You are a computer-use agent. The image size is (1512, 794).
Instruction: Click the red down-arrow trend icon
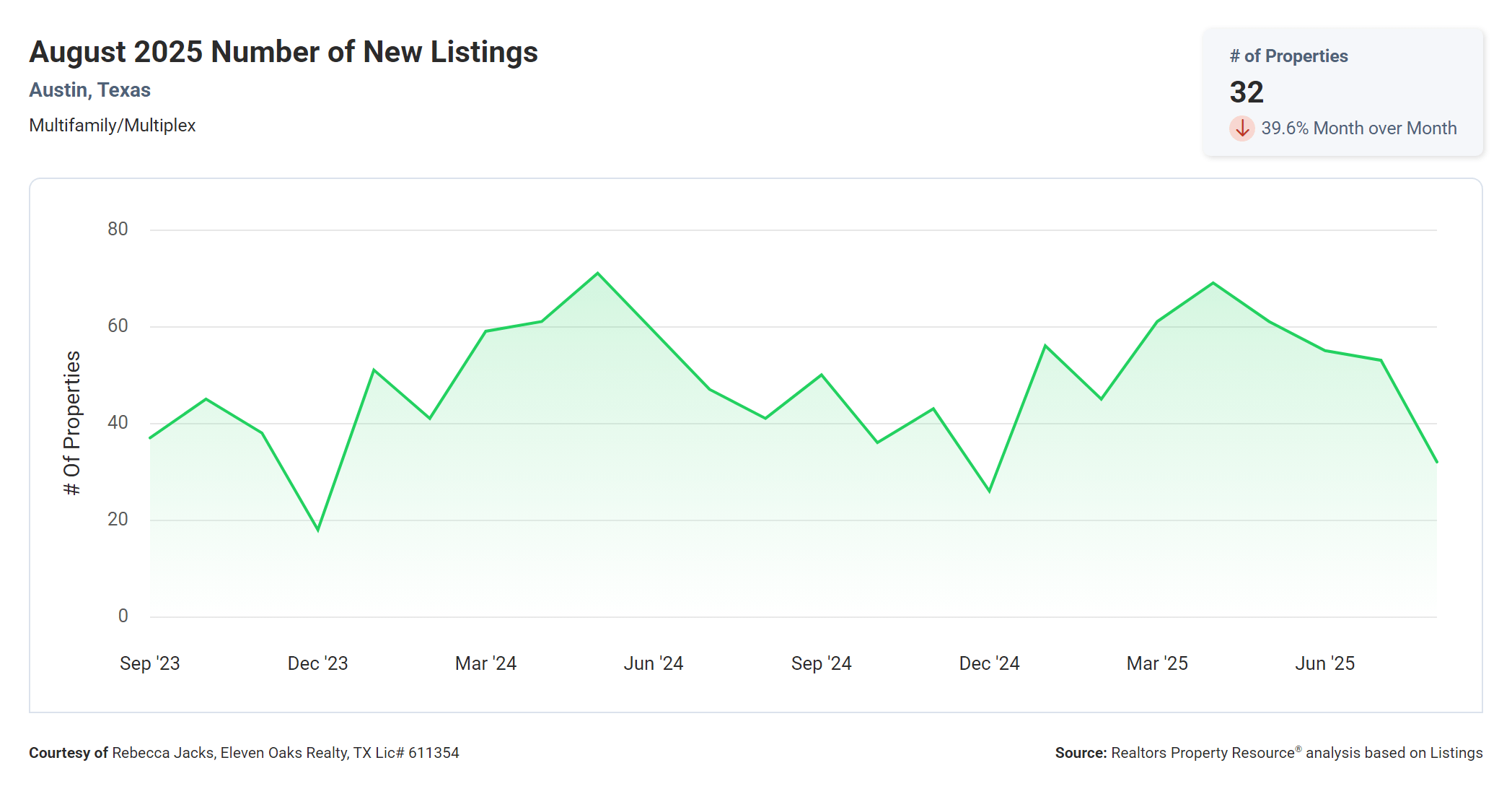(1241, 128)
